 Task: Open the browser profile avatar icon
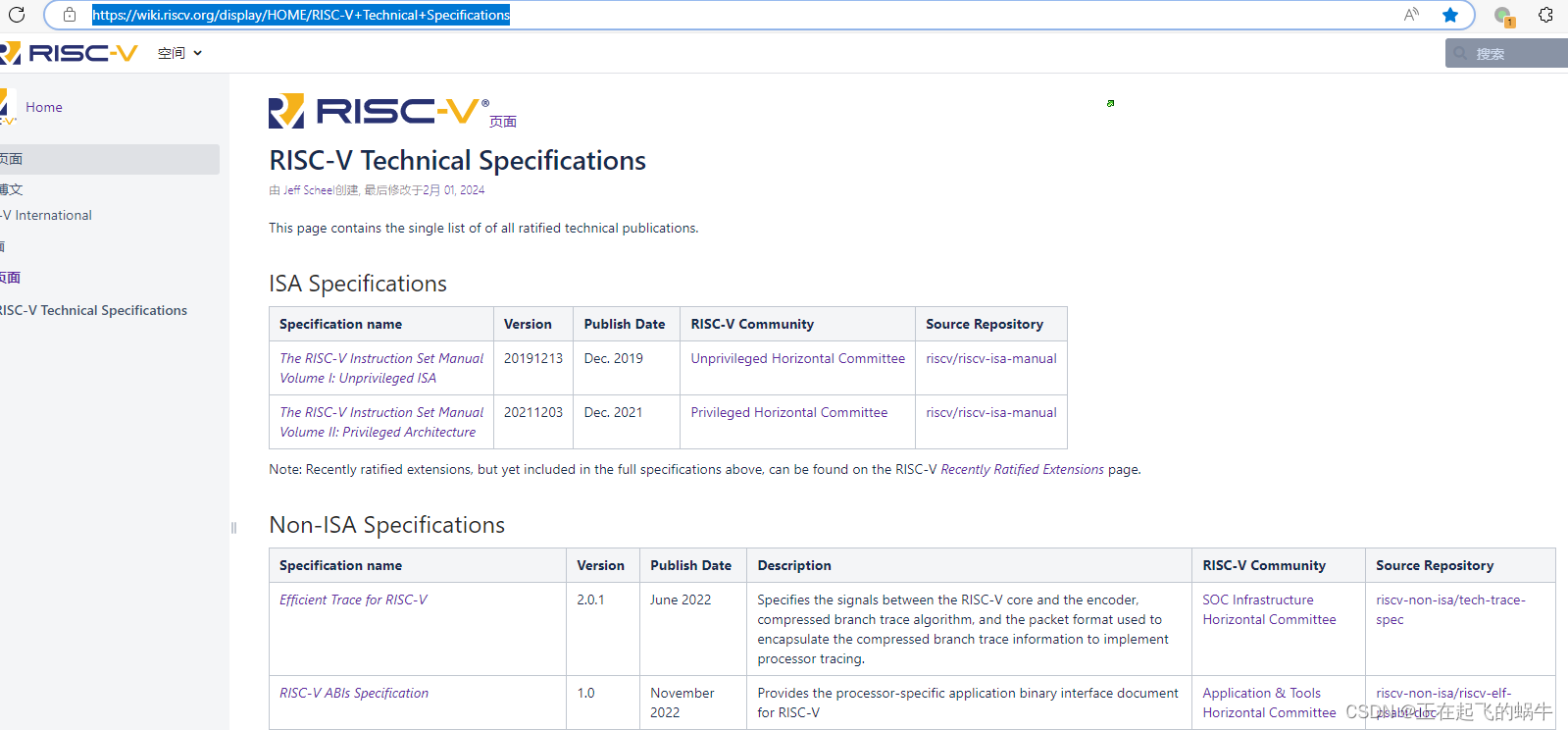click(1504, 16)
